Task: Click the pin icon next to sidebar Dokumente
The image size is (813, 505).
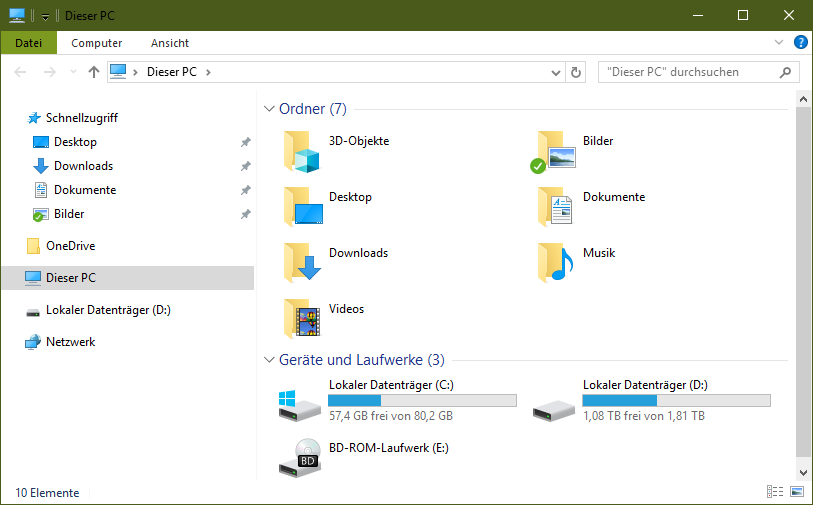Action: pos(246,190)
